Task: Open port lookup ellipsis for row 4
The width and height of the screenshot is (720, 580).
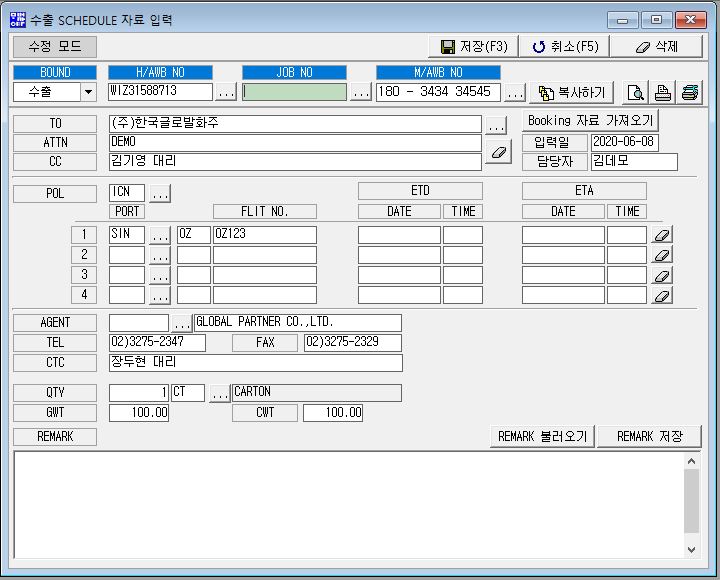Action: pyautogui.click(x=160, y=295)
